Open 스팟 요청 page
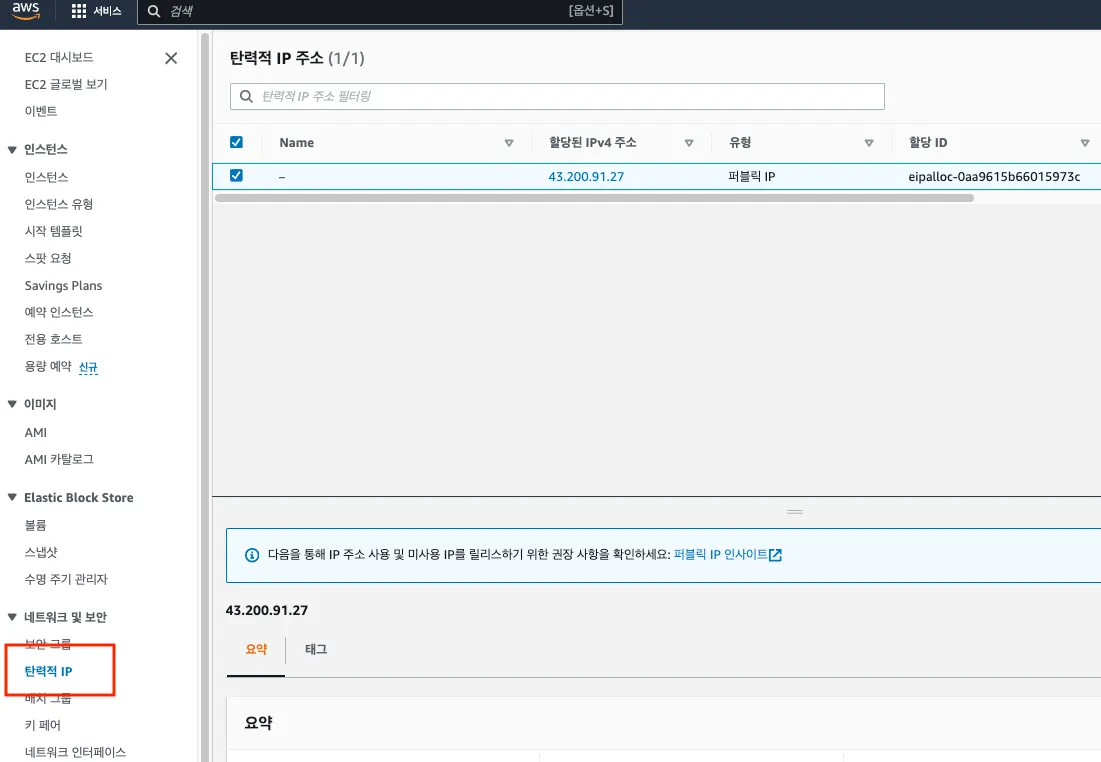Viewport: 1101px width, 762px height. coord(48,258)
